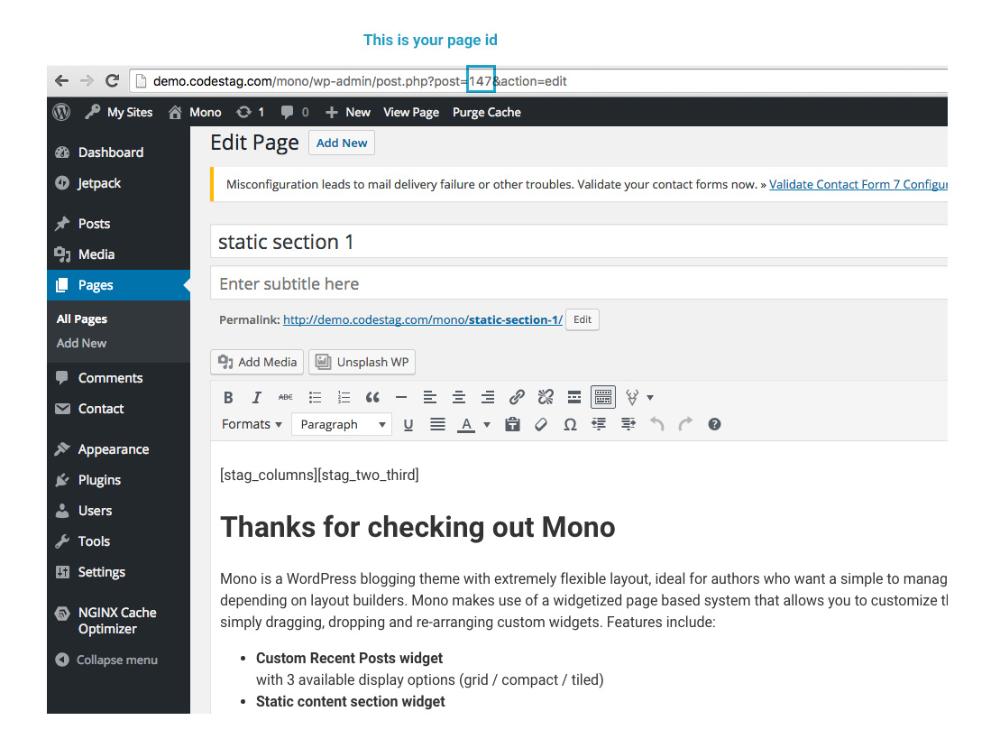The image size is (1000, 748).
Task: Click the page title field 'static section 1'
Action: (578, 242)
